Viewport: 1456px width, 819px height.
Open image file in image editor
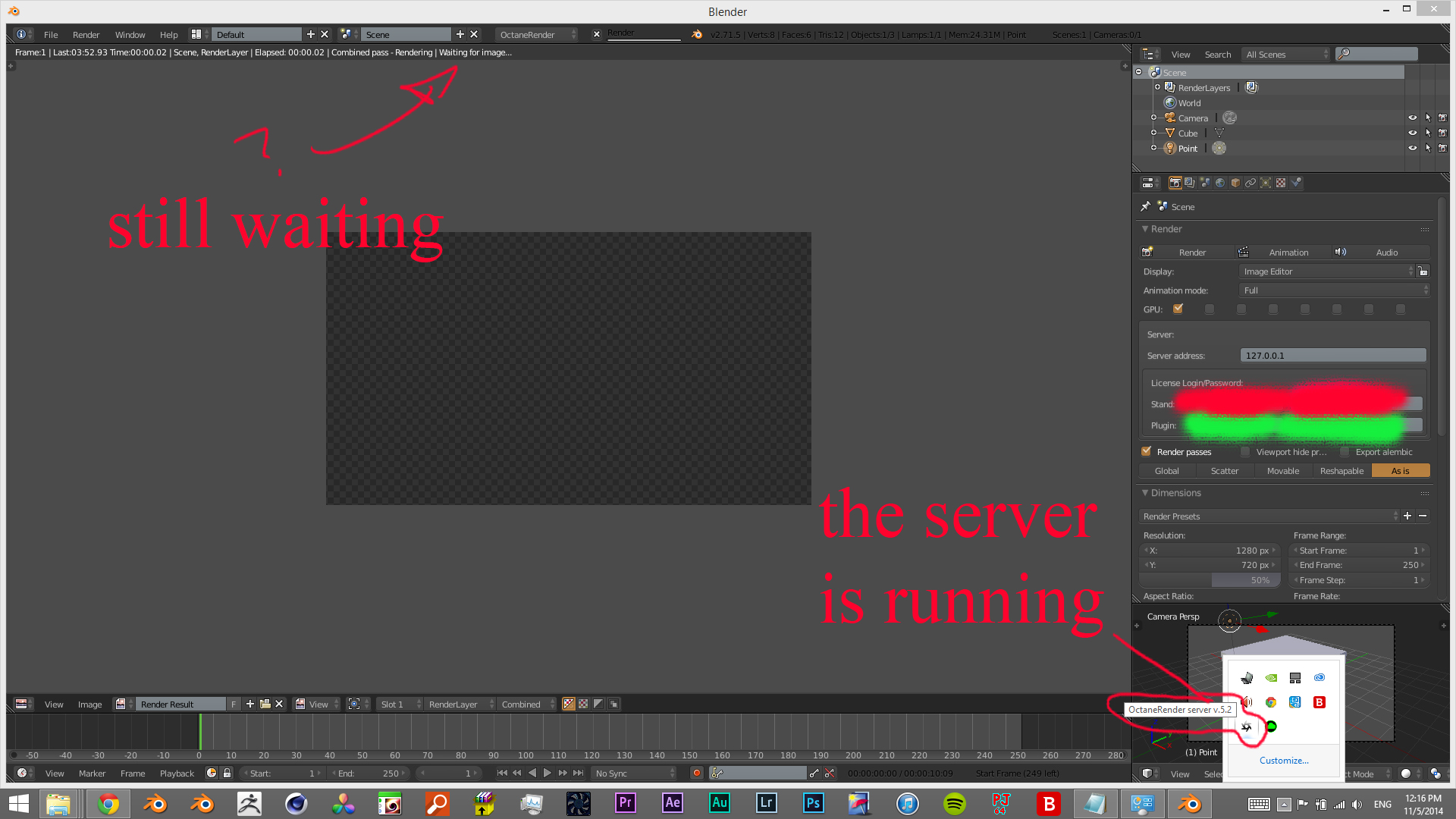[265, 704]
